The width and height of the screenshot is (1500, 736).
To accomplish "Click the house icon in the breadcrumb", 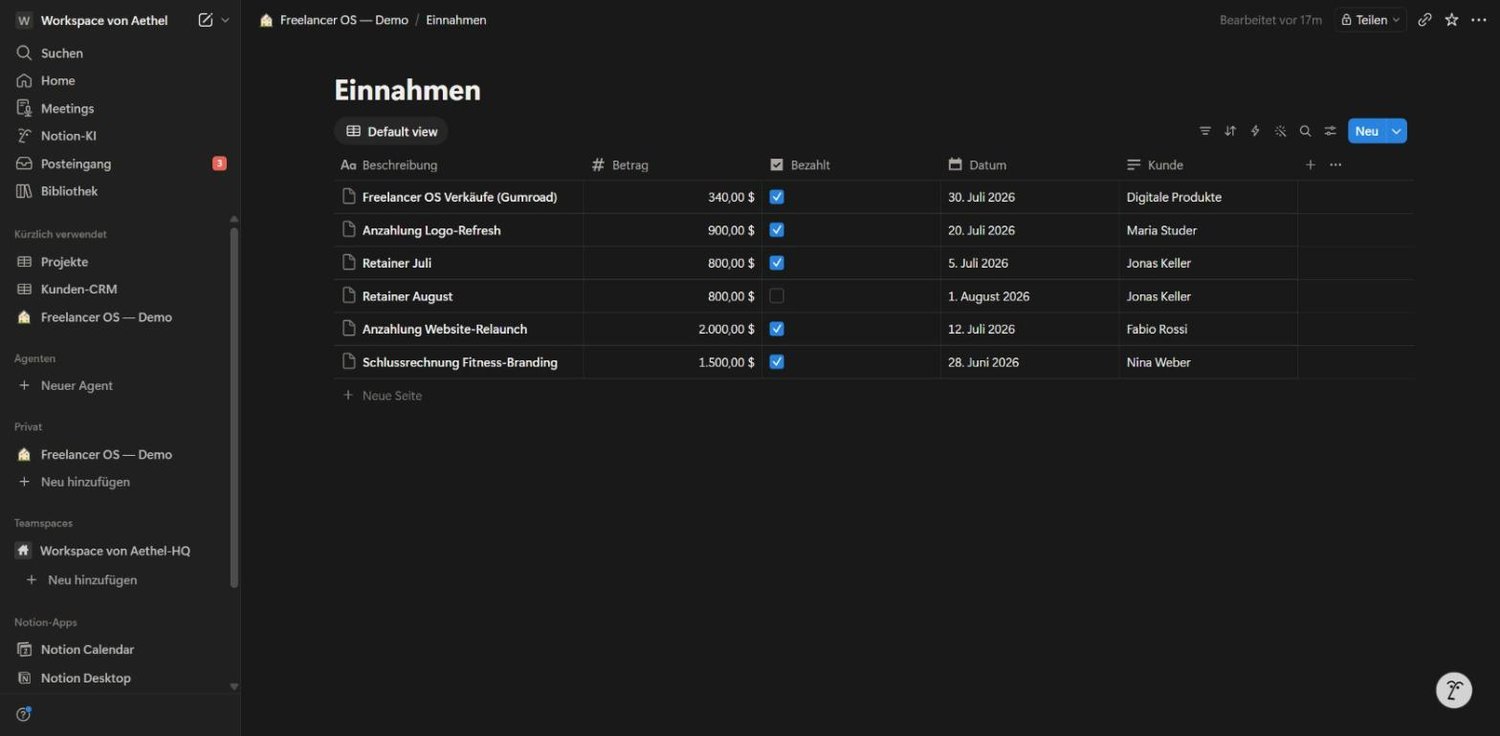I will (266, 20).
